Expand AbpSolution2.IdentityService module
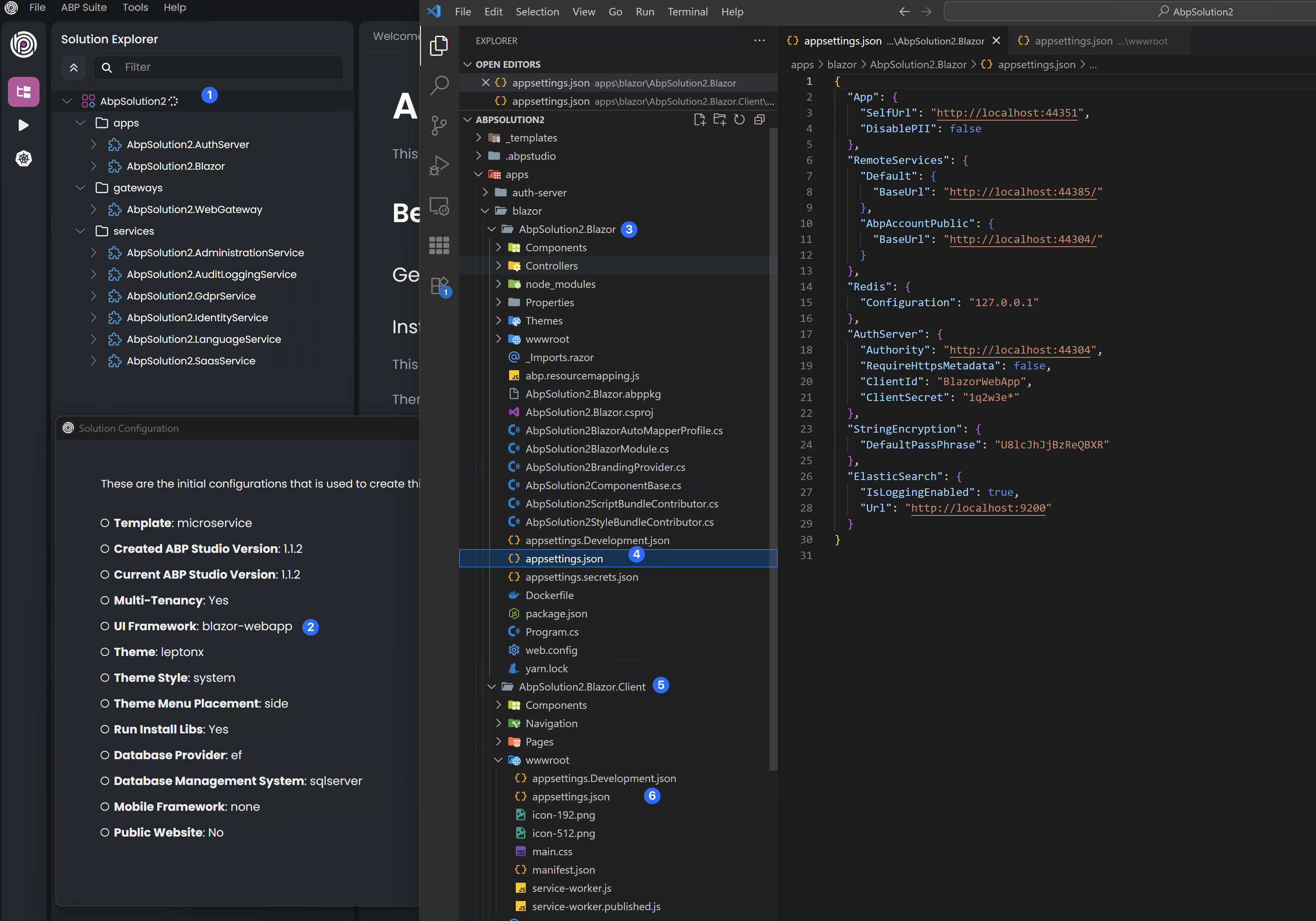This screenshot has width=1316, height=921. point(94,317)
